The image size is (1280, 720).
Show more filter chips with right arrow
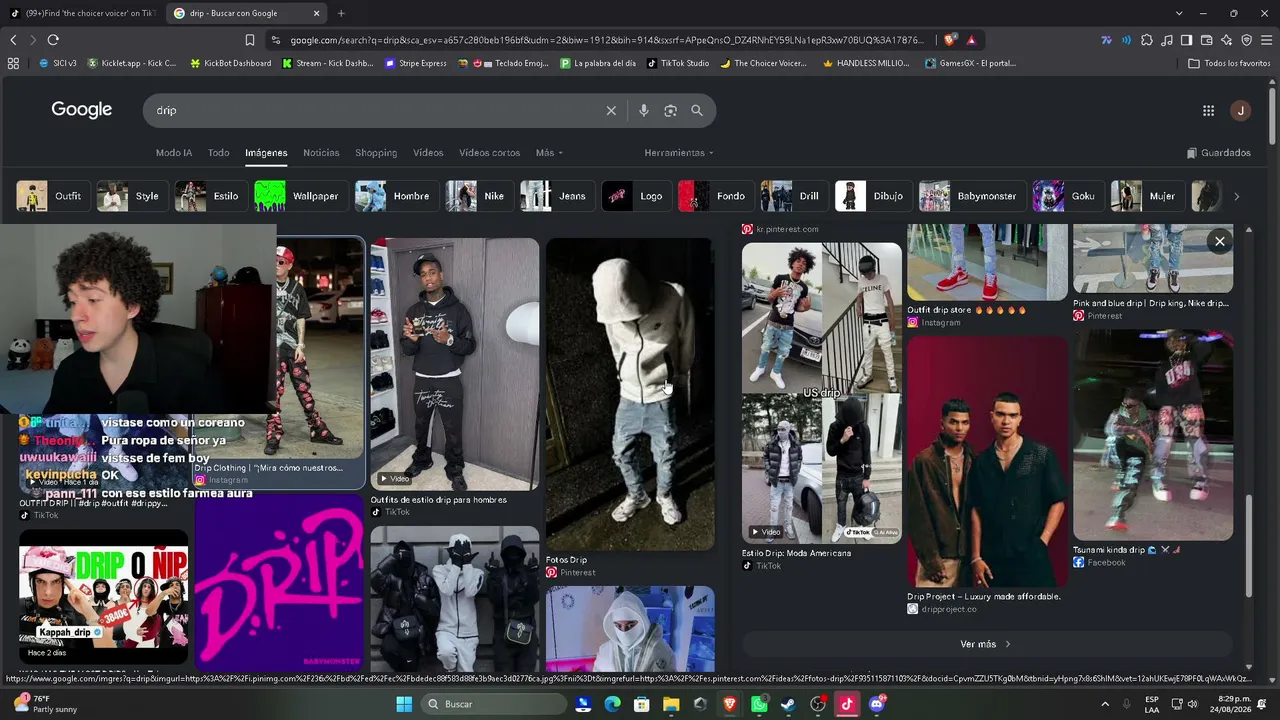(x=1236, y=196)
